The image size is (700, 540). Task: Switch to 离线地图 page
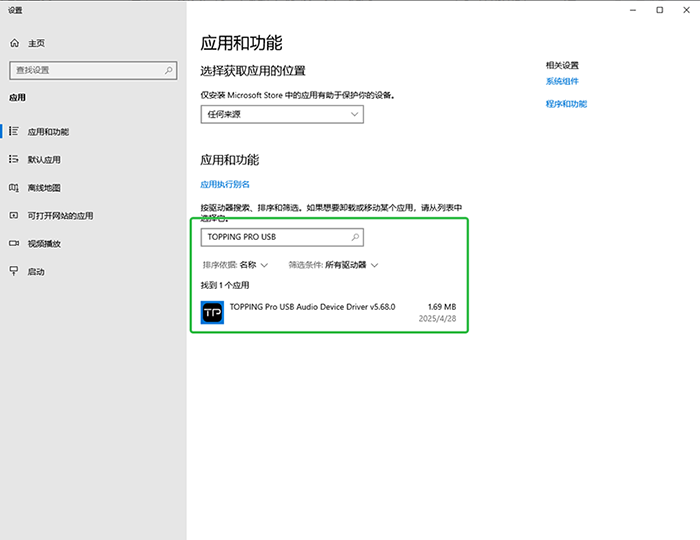click(x=44, y=188)
